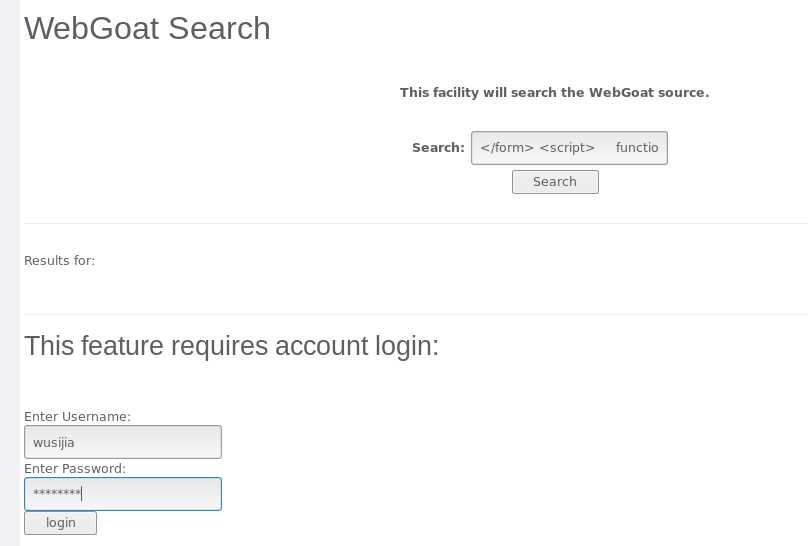Focus the Enter Username field
This screenshot has height=546, width=808.
[x=123, y=442]
